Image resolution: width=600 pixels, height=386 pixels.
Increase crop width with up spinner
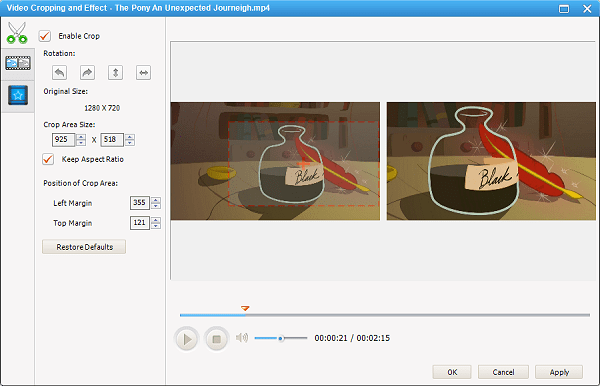81,137
